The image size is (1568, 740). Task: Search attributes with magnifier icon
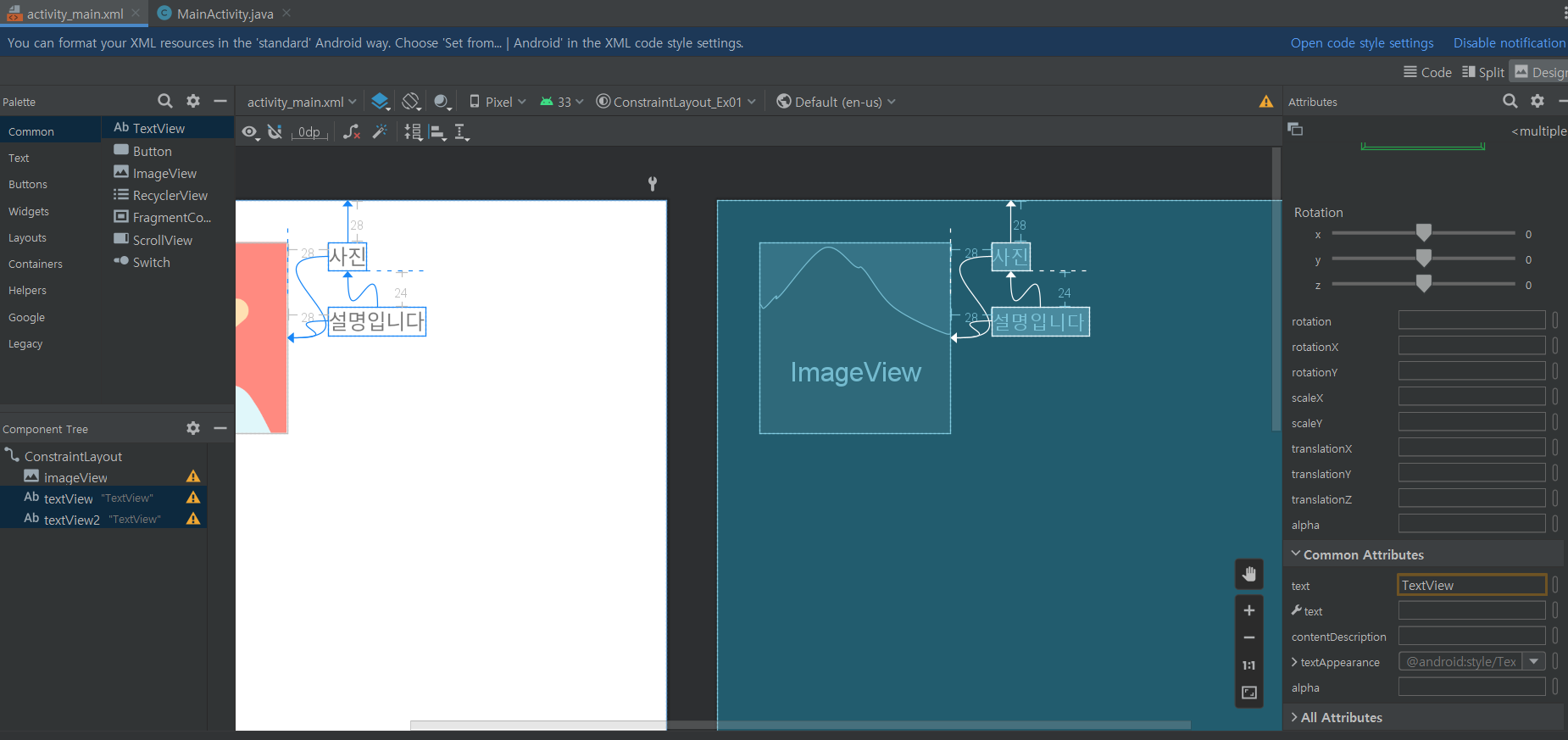click(x=1510, y=101)
